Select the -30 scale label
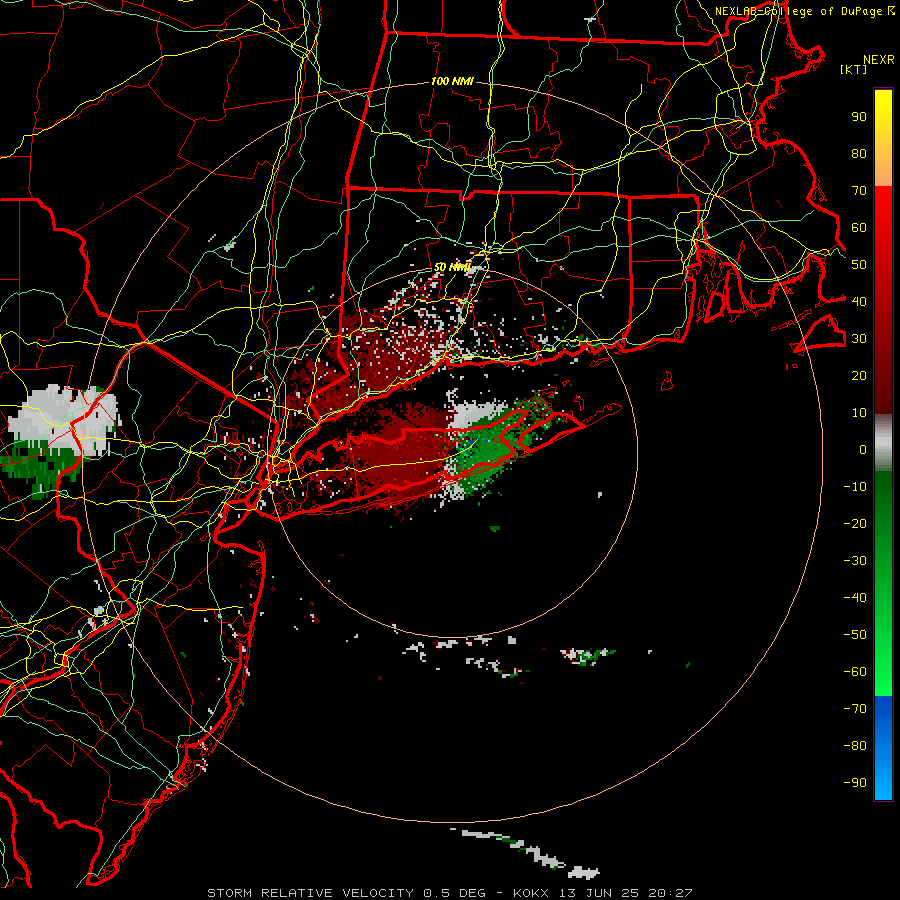The image size is (900, 900). (x=855, y=561)
